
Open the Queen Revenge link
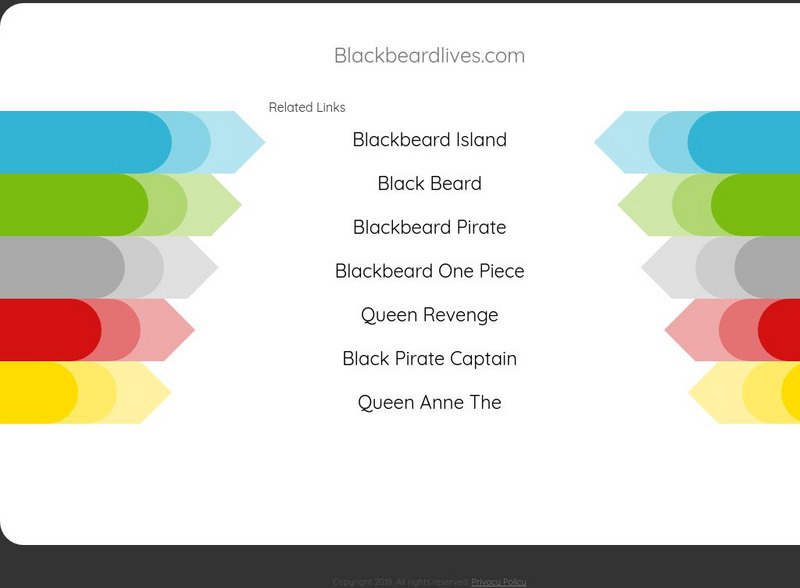pos(429,315)
